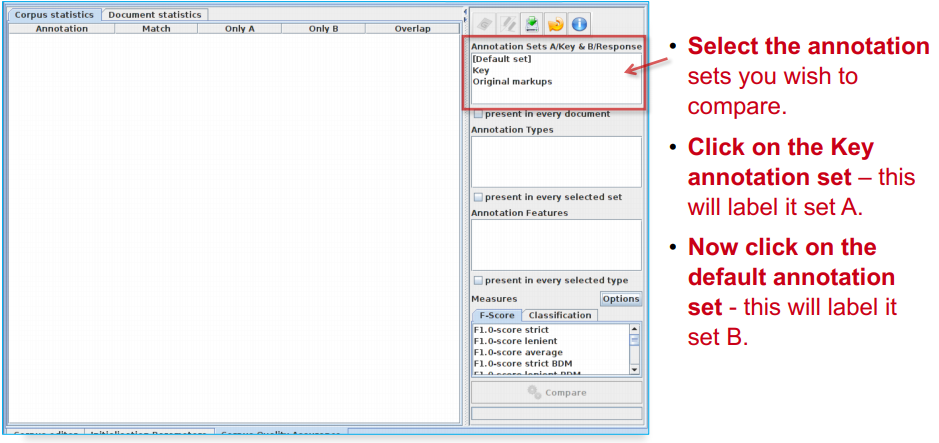The width and height of the screenshot is (939, 443).
Task: Click the orange reload arrow icon
Action: tap(555, 22)
